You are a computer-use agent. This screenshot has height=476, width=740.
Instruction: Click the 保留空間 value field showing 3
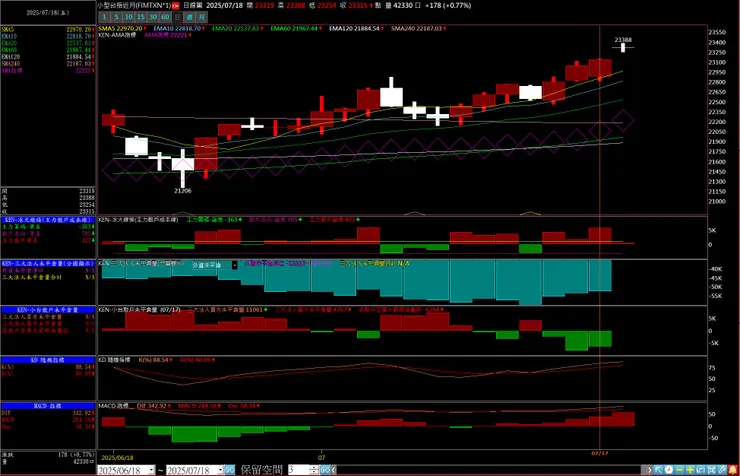tap(299, 470)
